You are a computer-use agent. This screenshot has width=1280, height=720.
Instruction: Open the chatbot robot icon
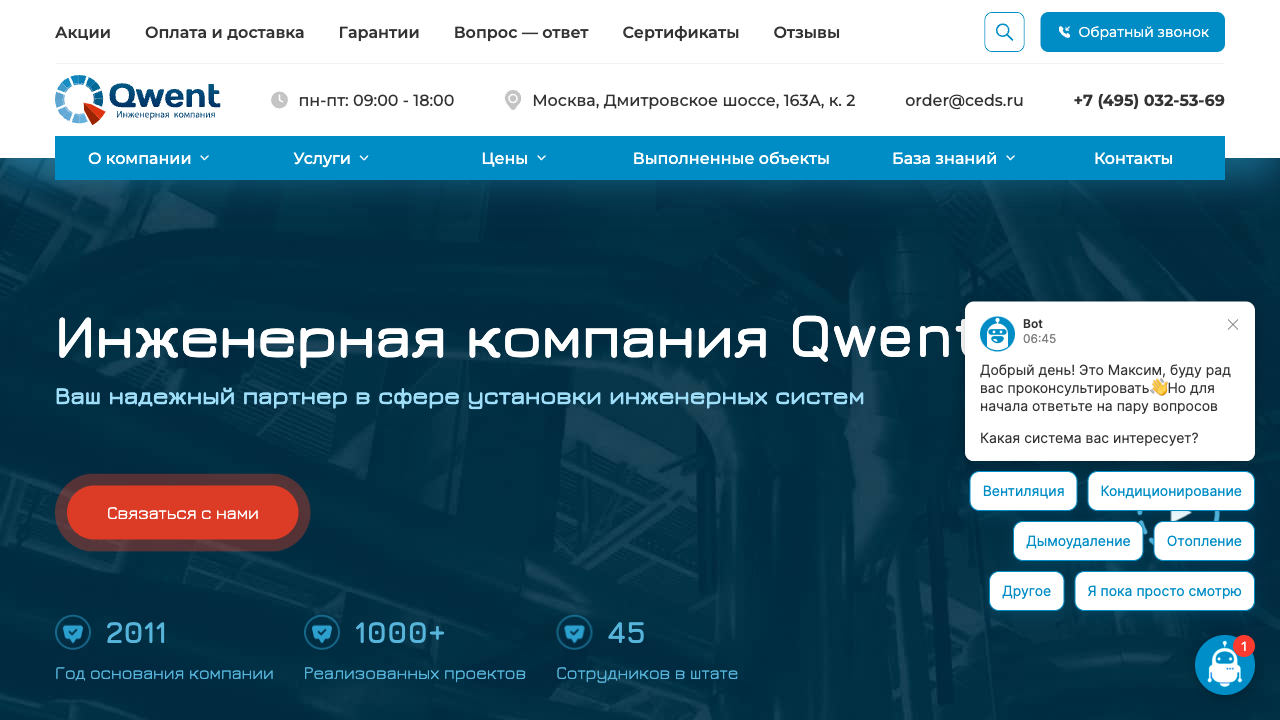tap(1225, 665)
